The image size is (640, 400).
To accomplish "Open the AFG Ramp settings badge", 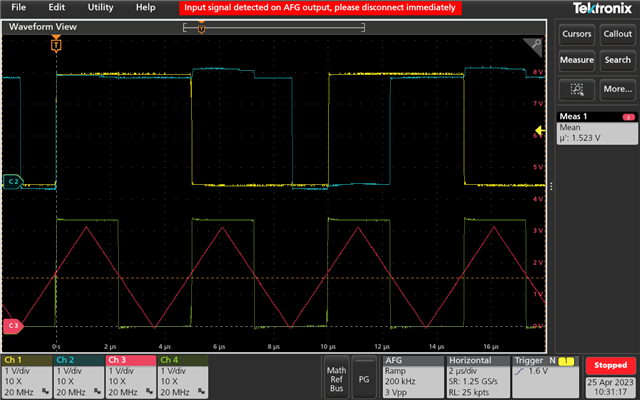I will tap(413, 377).
